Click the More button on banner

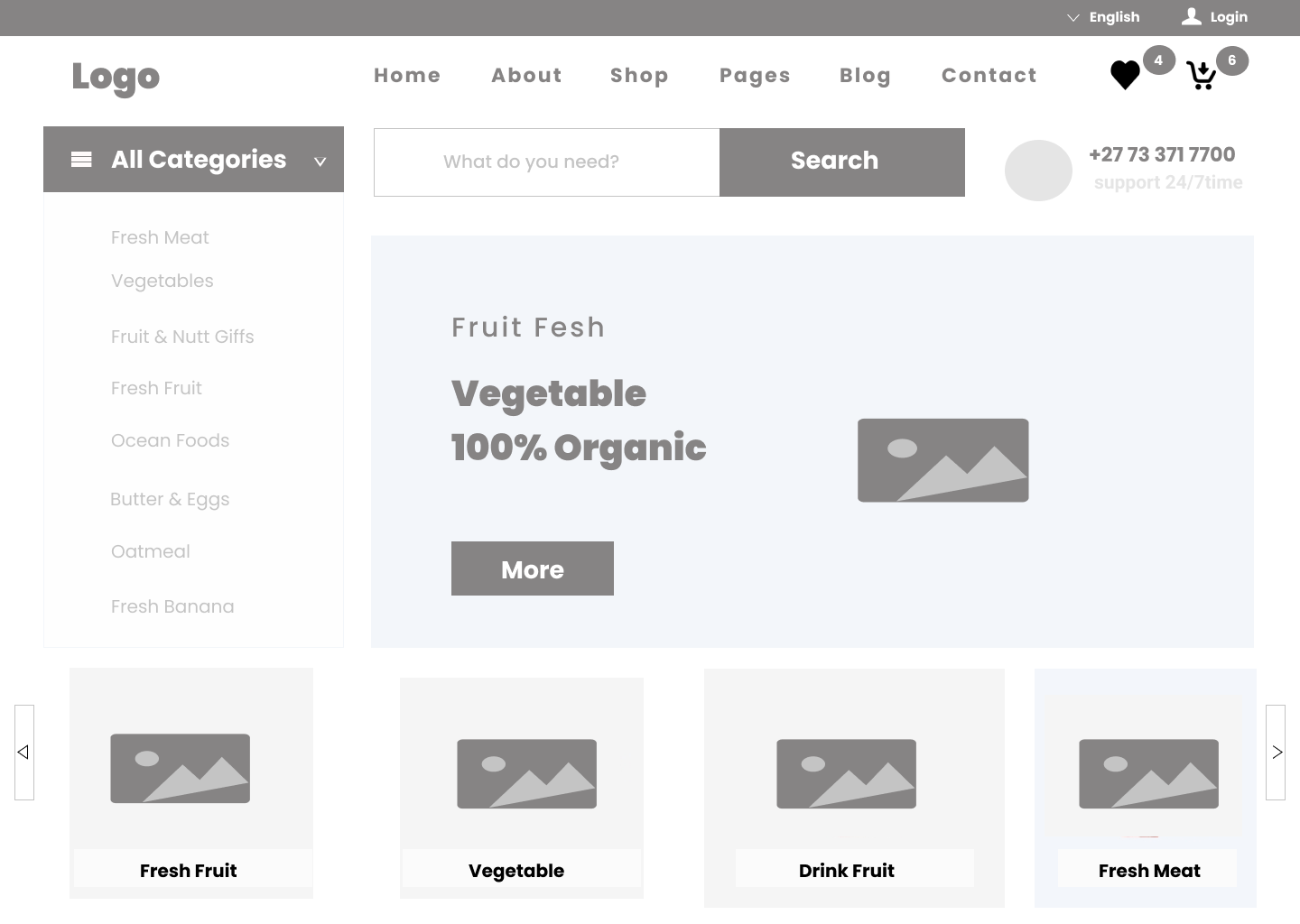click(533, 568)
